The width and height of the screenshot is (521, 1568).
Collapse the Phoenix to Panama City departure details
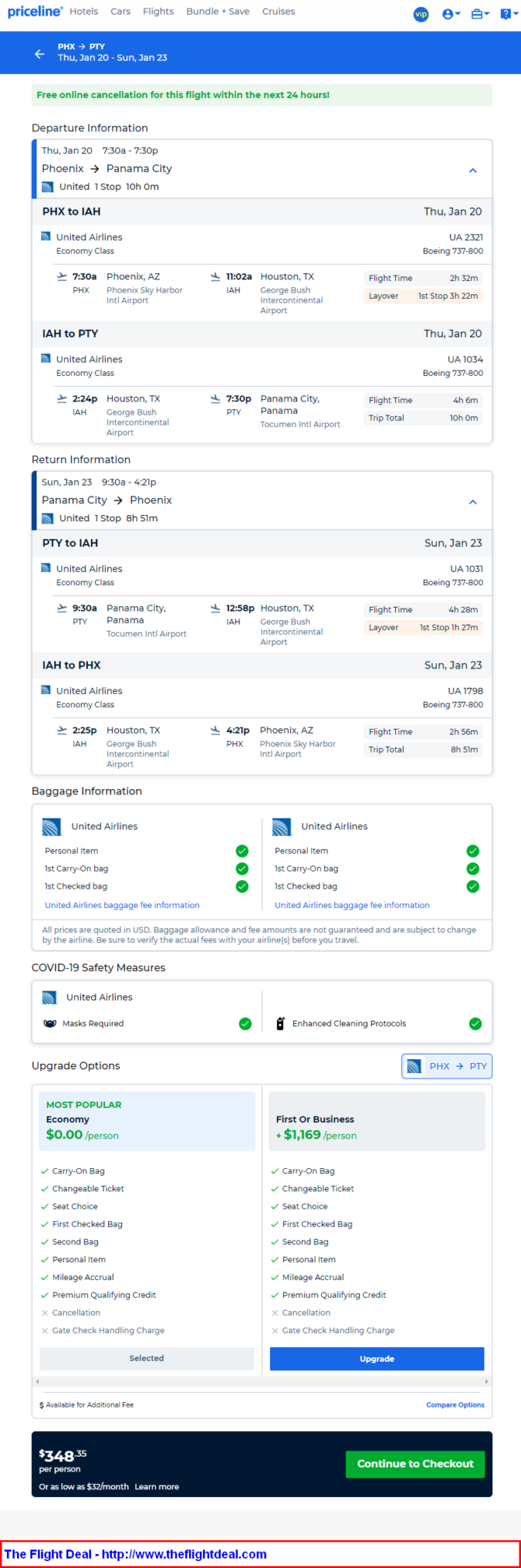coord(473,170)
